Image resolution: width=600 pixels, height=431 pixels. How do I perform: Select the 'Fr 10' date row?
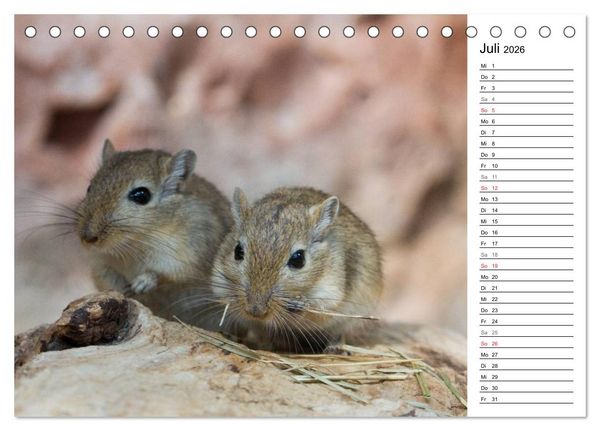click(x=527, y=166)
